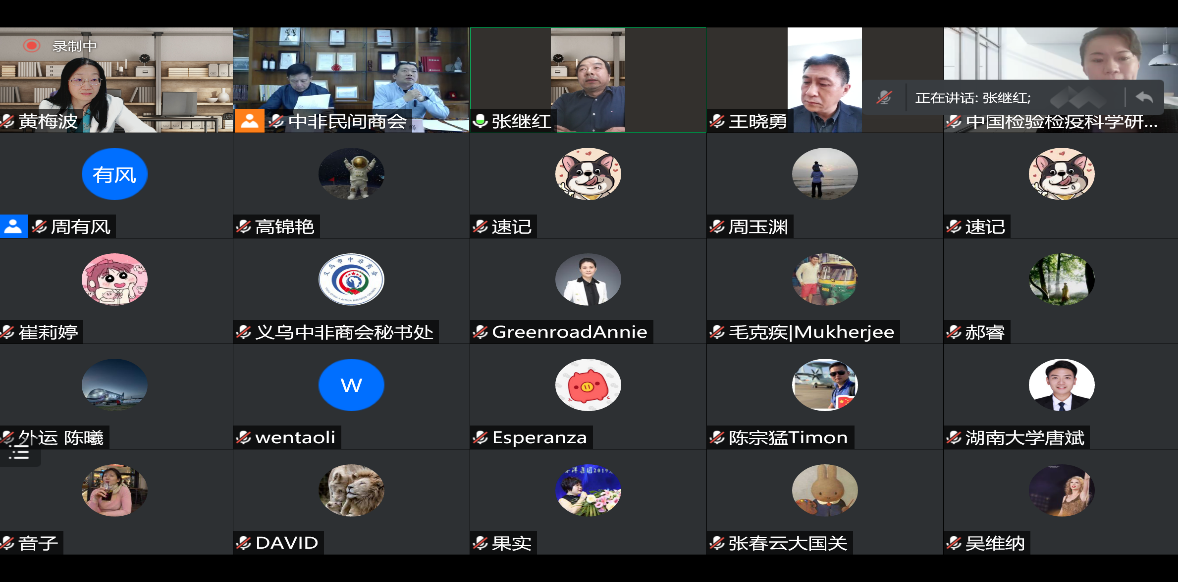Click the muted mic icon in speaker banner
This screenshot has width=1178, height=582.
tap(884, 97)
